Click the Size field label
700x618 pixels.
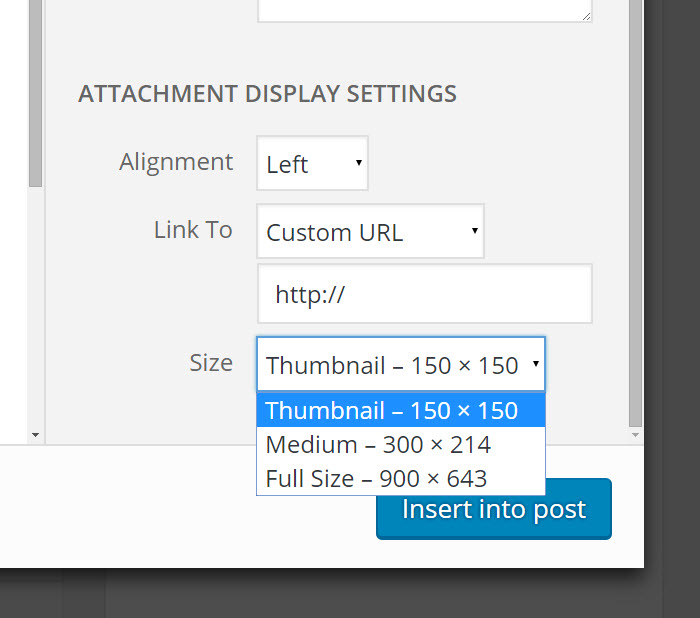(211, 363)
